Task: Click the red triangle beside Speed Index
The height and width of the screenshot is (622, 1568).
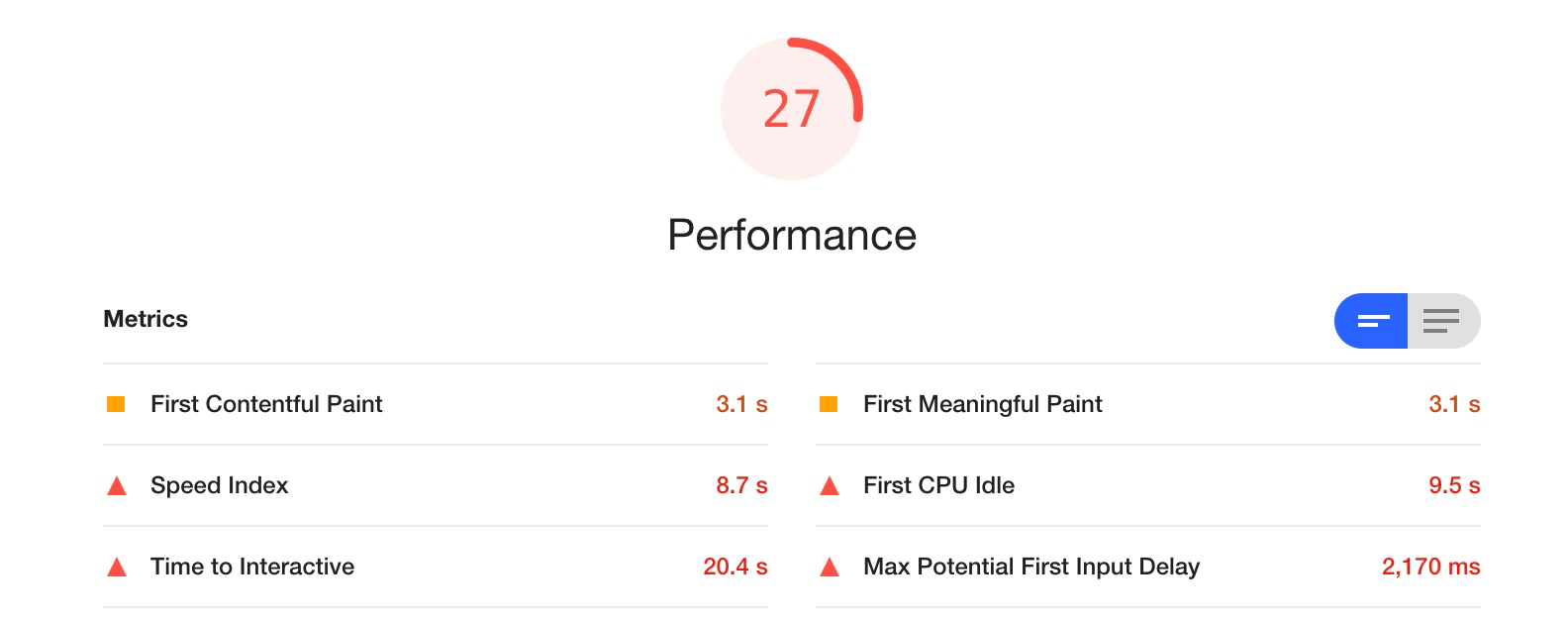Action: [x=117, y=485]
